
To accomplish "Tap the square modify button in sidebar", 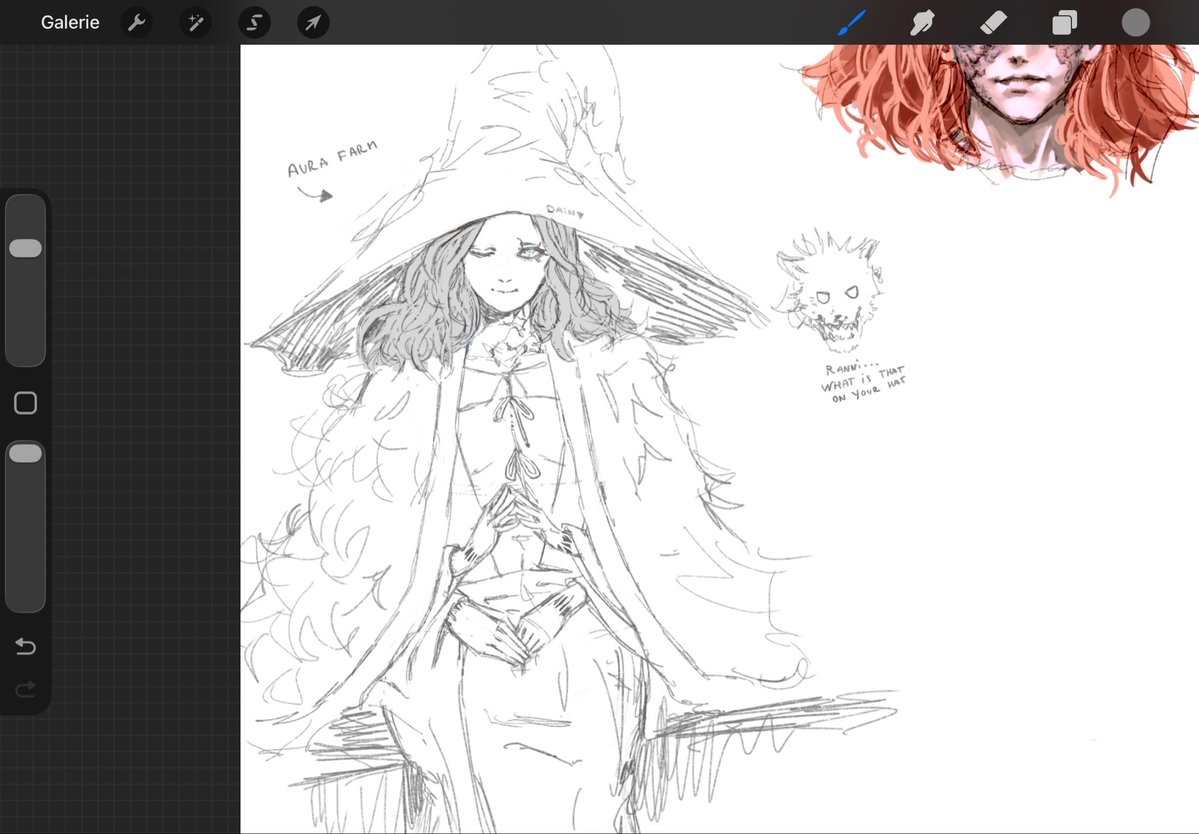I will [x=25, y=403].
